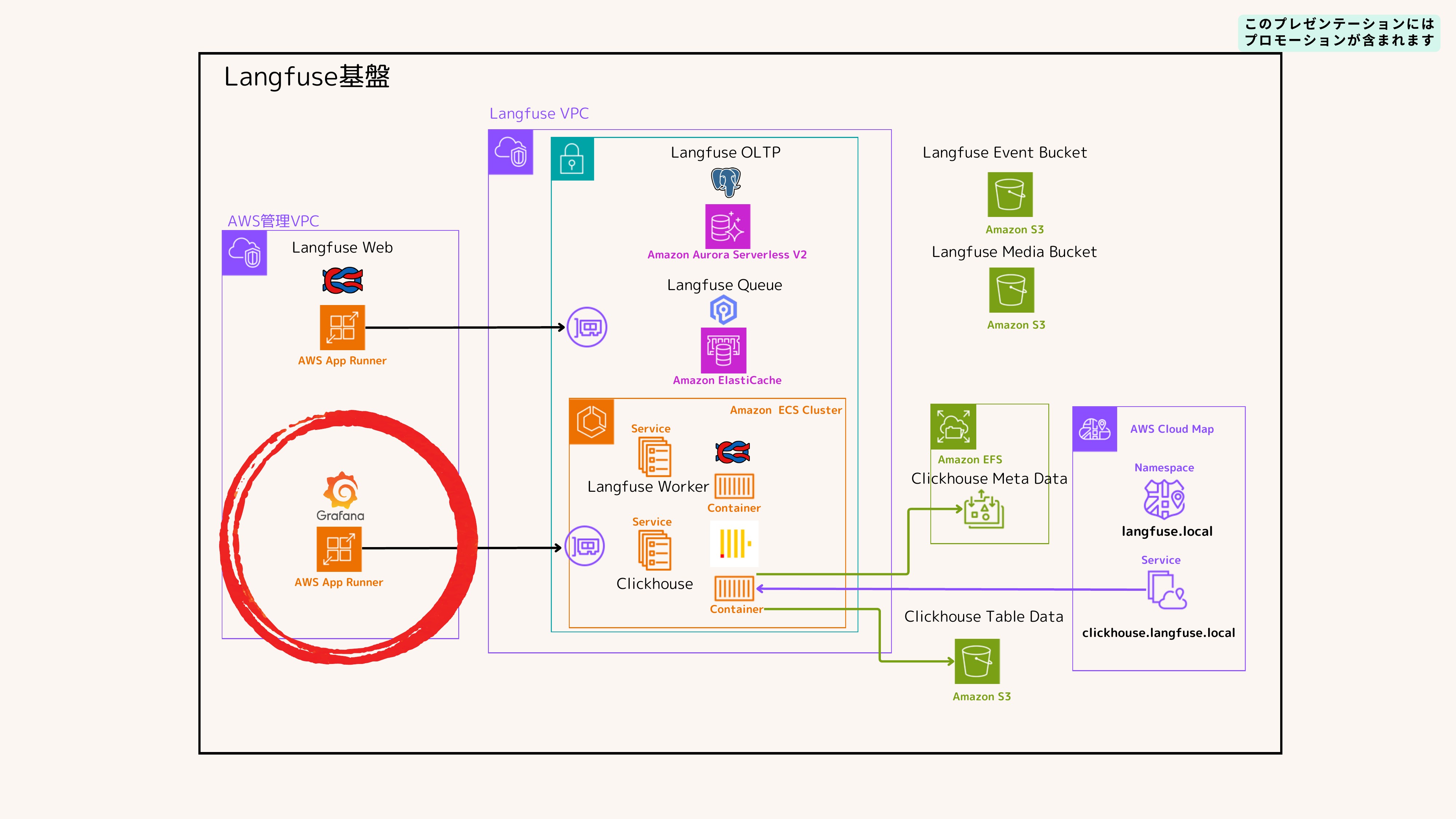Click the Clickhouse Table Data label
The height and width of the screenshot is (819, 1456).
(984, 617)
